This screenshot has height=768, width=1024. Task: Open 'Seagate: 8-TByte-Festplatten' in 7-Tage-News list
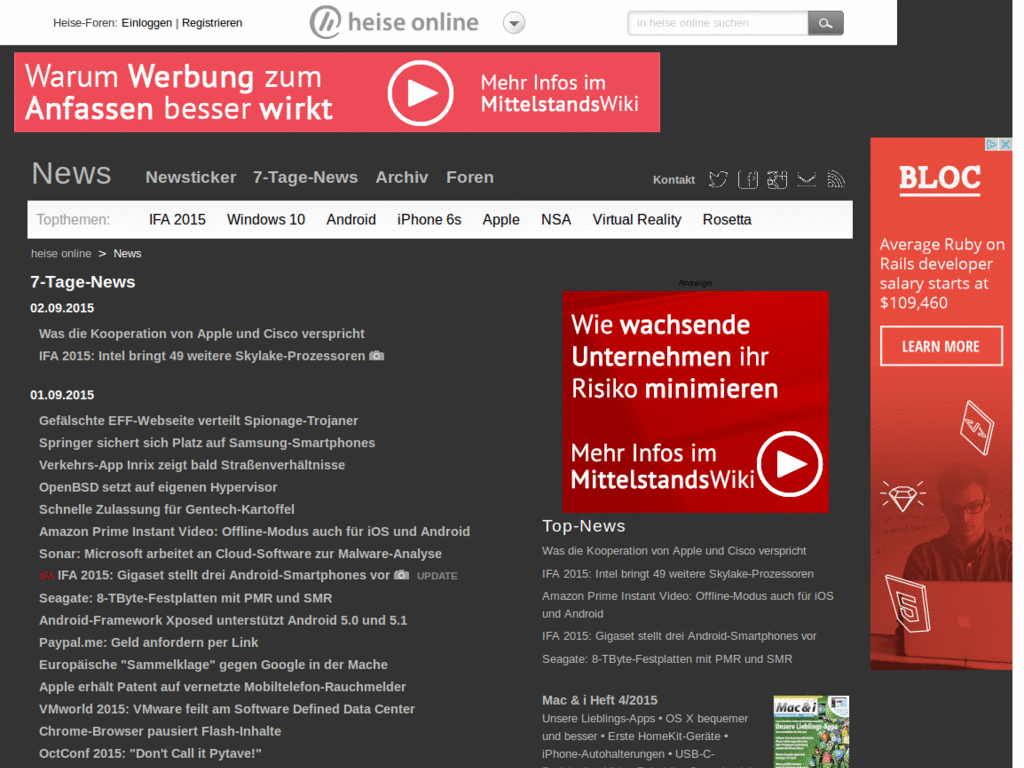pyautogui.click(x=185, y=598)
